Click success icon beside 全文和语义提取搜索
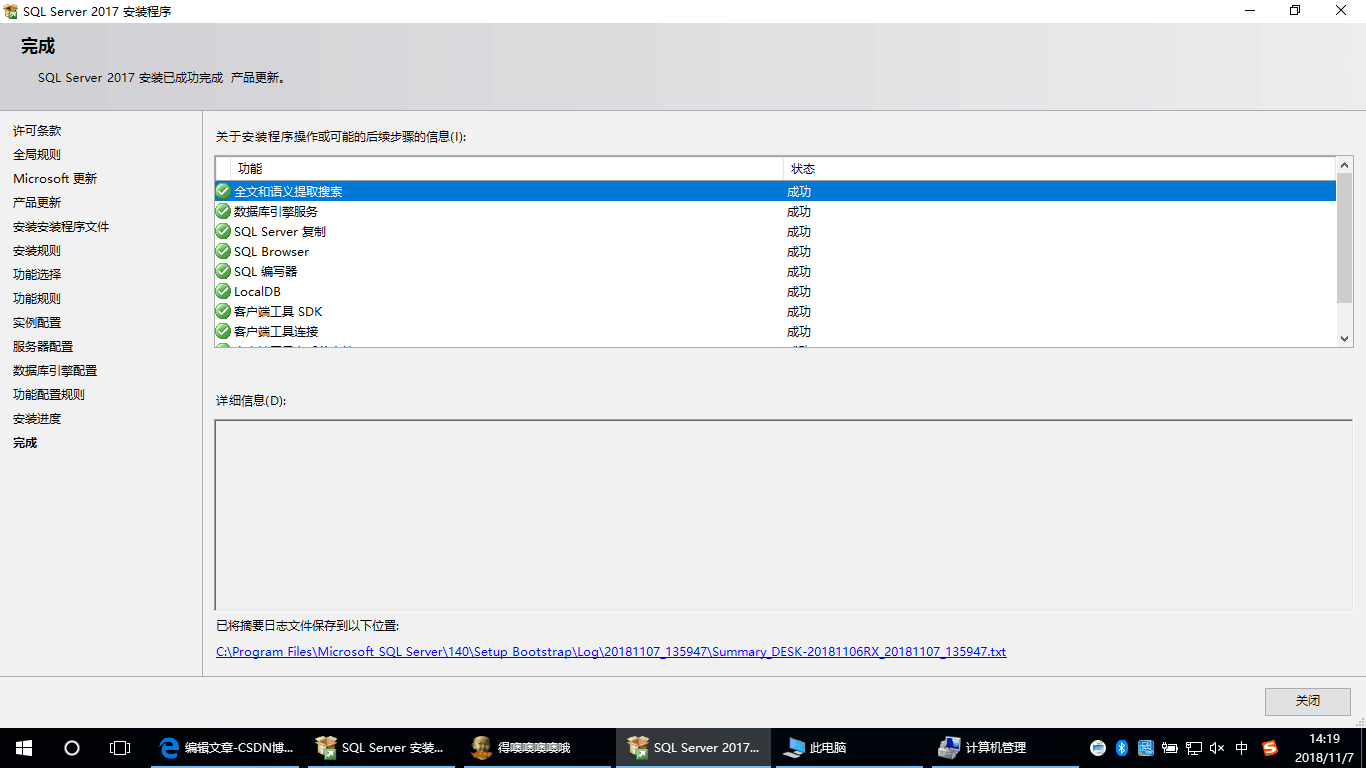Viewport: 1366px width, 768px height. 222,190
